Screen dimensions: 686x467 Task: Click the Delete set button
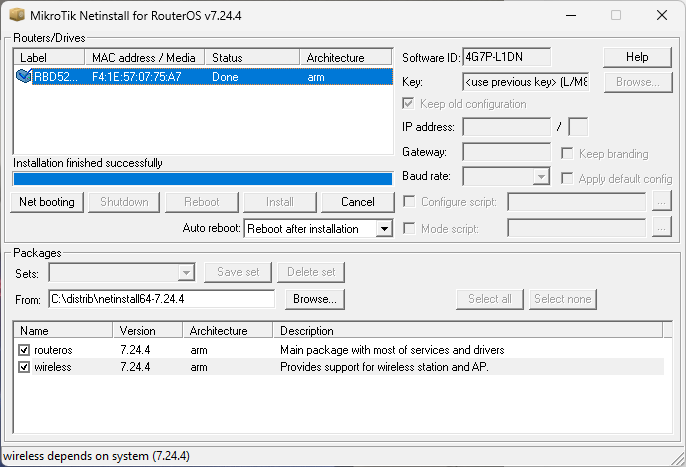pos(311,272)
